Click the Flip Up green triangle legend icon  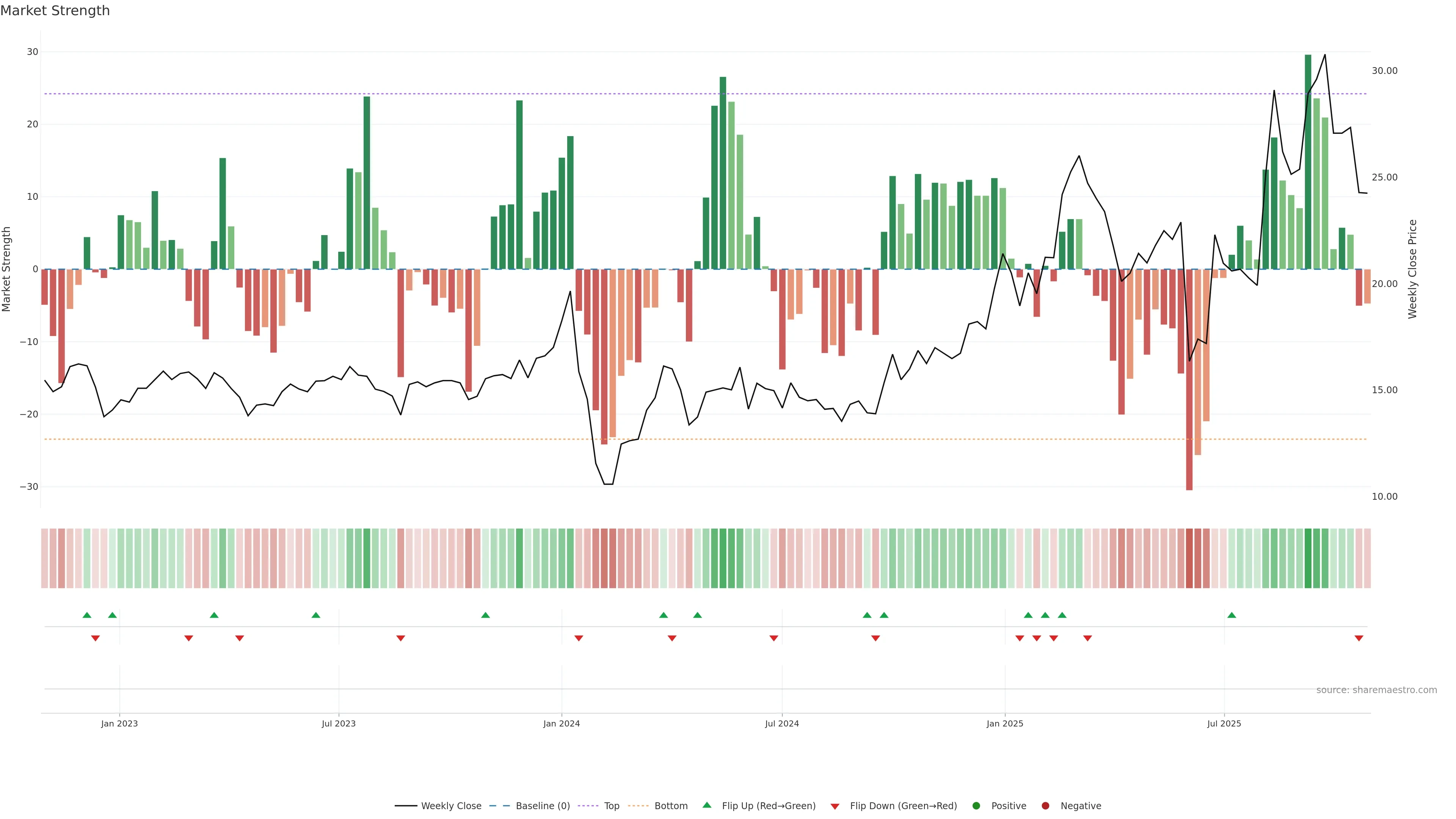pos(706,805)
